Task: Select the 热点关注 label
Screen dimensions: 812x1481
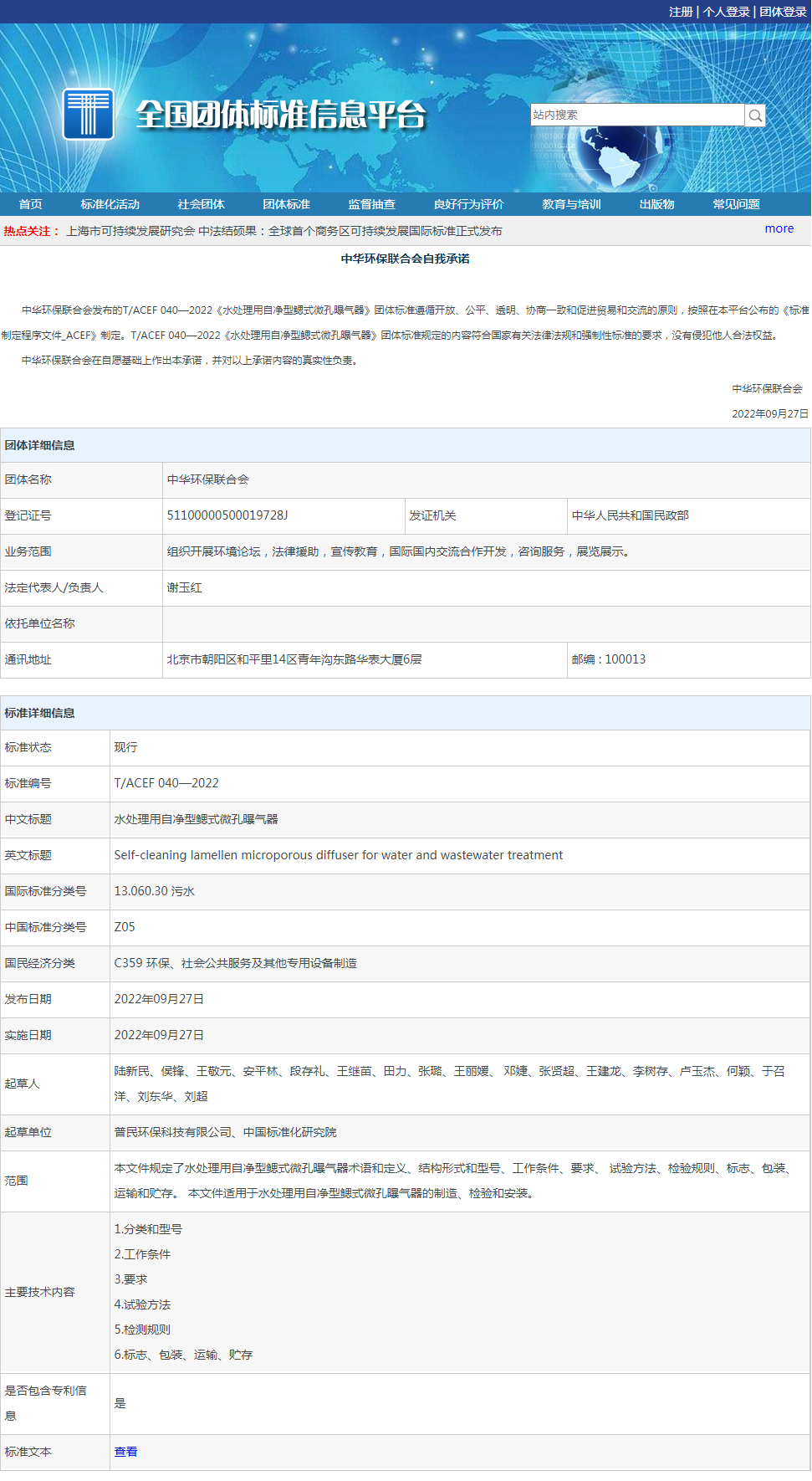Action: [32, 231]
